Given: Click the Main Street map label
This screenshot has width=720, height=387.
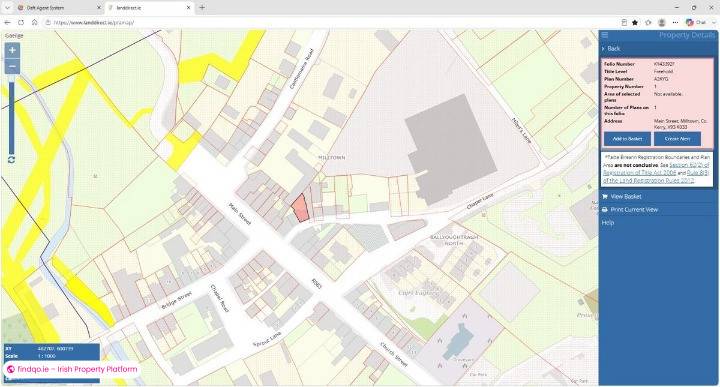Looking at the screenshot, I should pyautogui.click(x=240, y=214).
